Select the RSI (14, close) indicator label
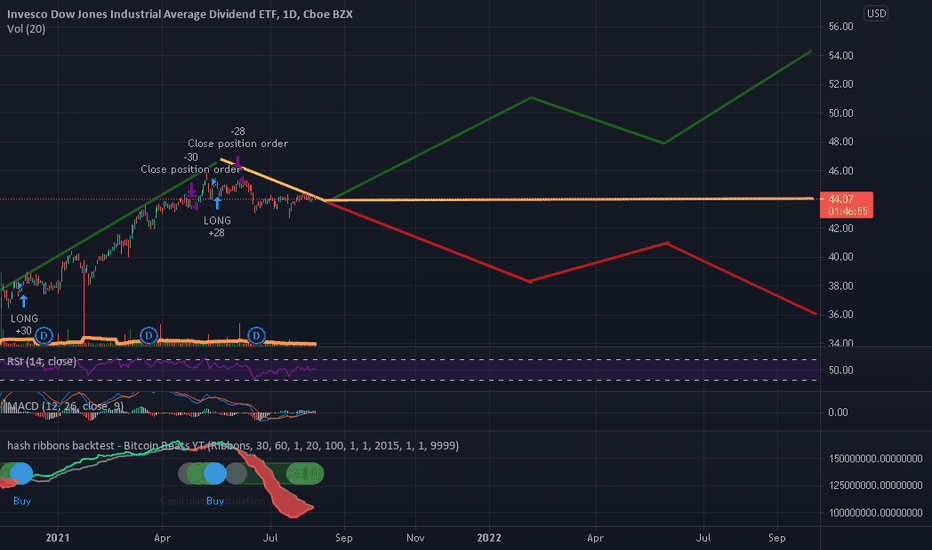The width and height of the screenshot is (932, 550). (x=42, y=362)
